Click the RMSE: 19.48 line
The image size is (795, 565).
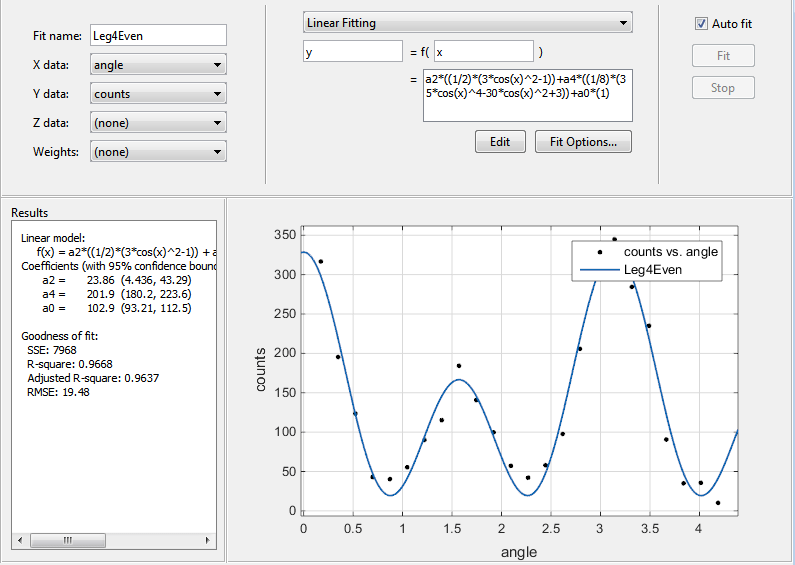pos(58,392)
